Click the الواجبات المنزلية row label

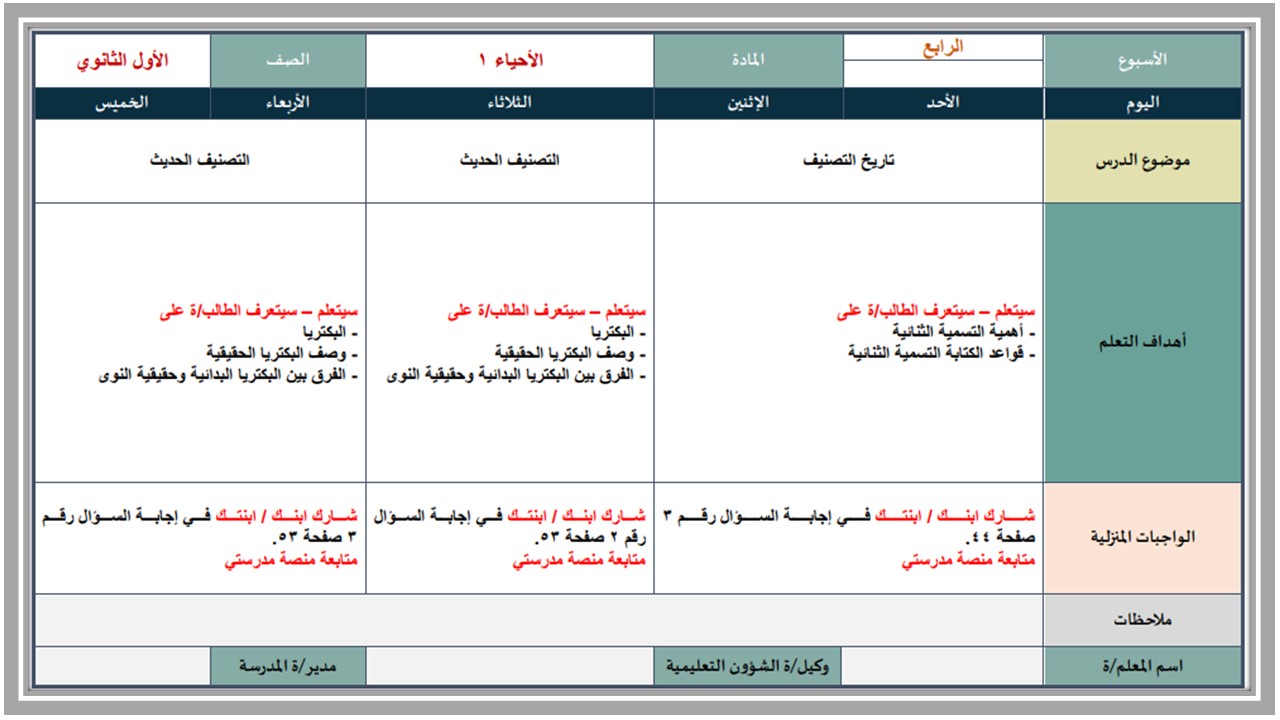click(1142, 538)
